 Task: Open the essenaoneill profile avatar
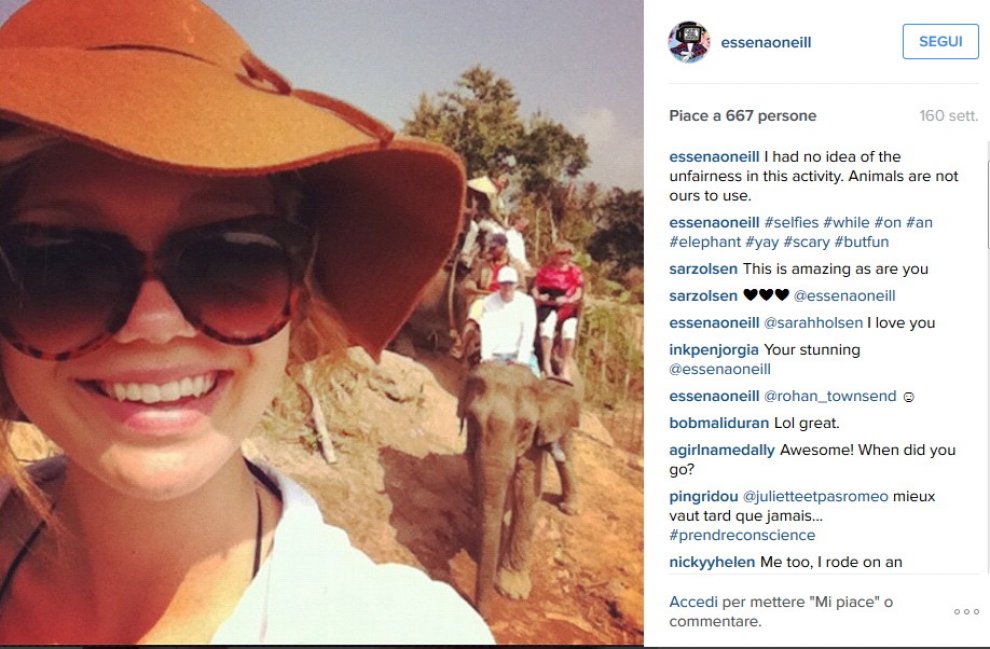[689, 42]
